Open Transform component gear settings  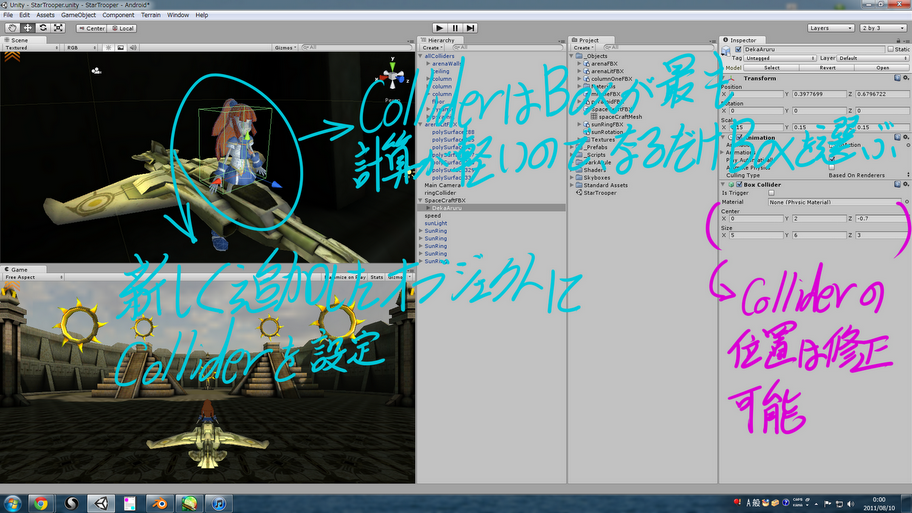coord(906,78)
